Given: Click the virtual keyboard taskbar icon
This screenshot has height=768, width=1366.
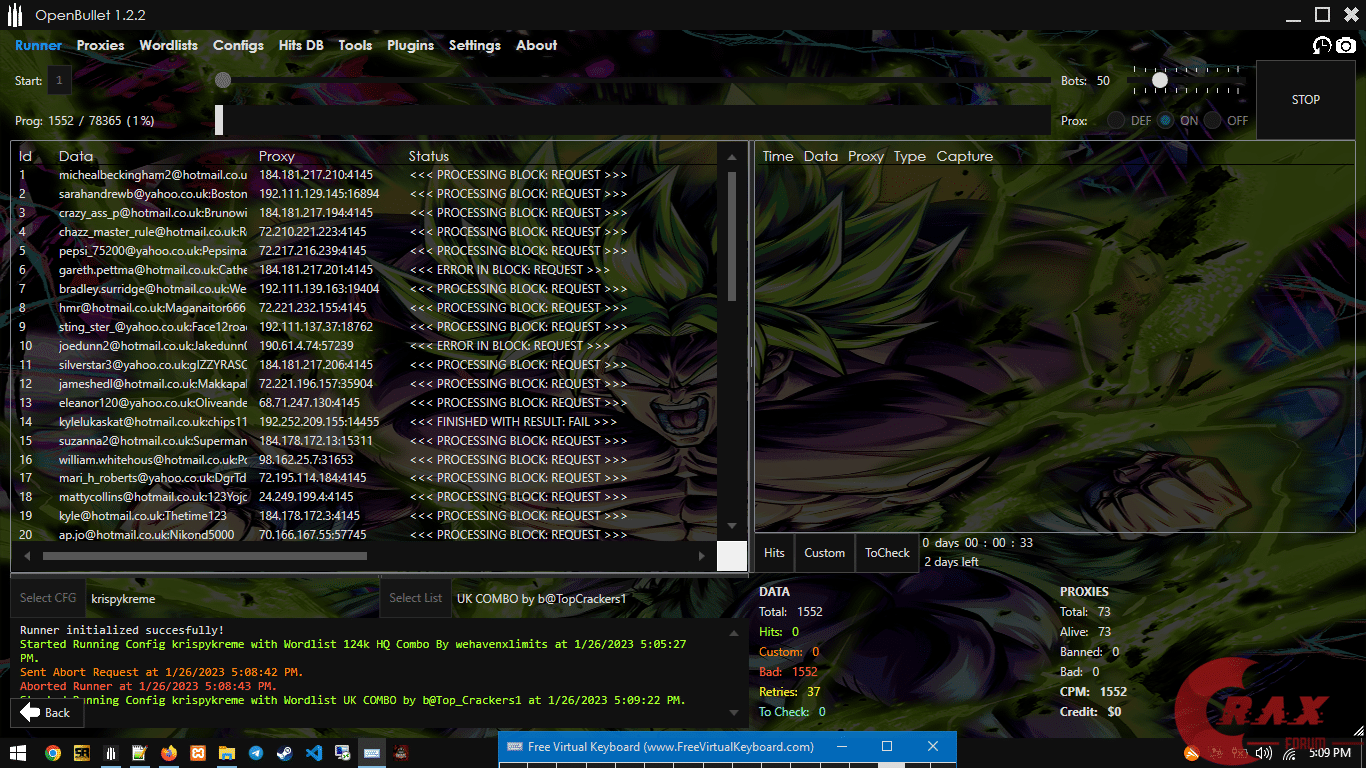Looking at the screenshot, I should tap(372, 753).
